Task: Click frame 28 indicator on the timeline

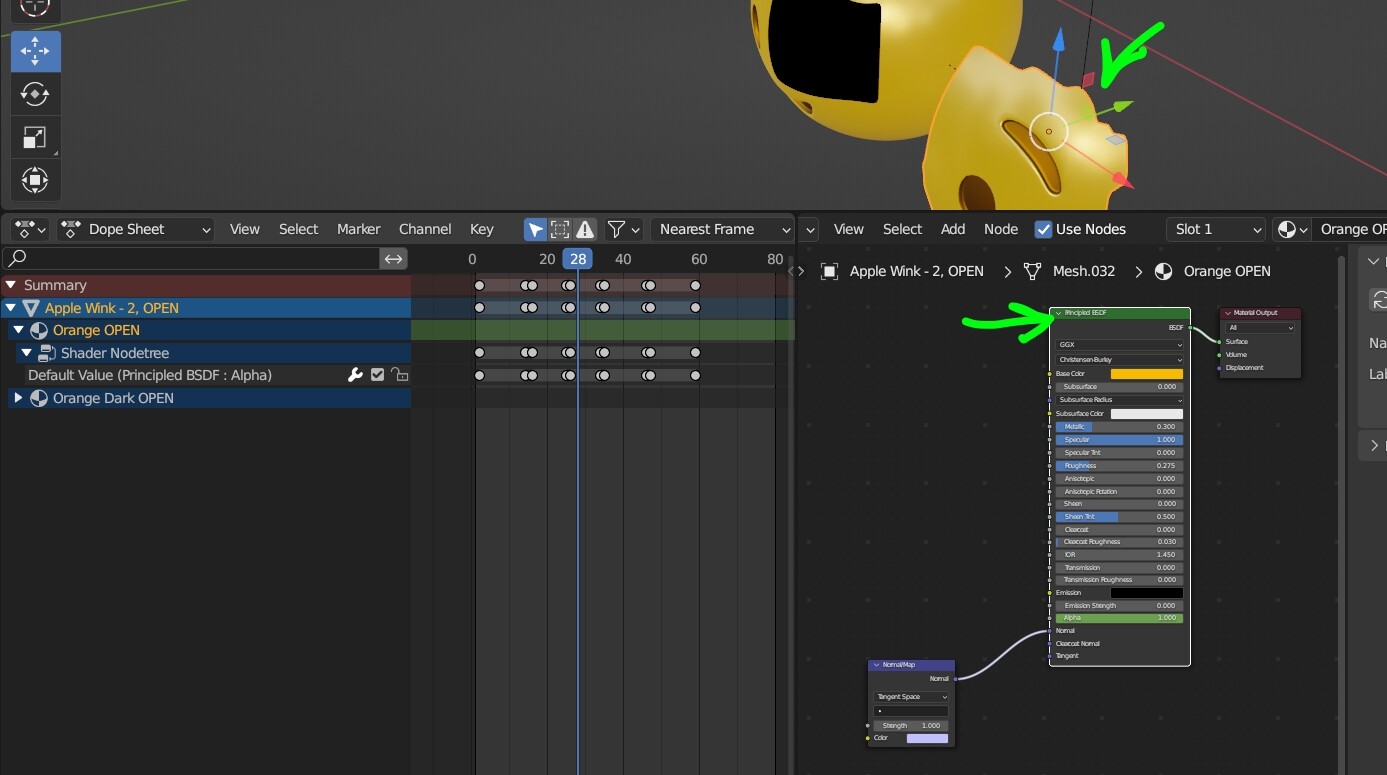Action: click(x=577, y=258)
